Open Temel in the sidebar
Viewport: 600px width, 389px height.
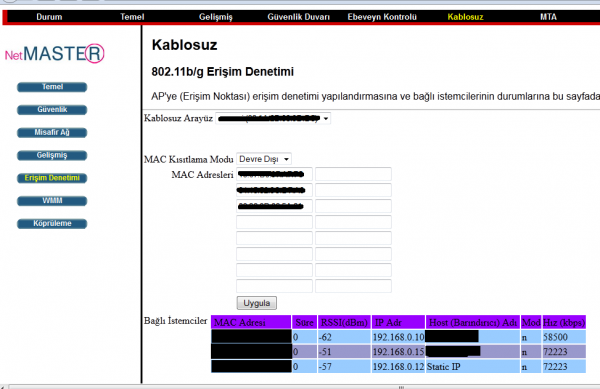coord(52,87)
